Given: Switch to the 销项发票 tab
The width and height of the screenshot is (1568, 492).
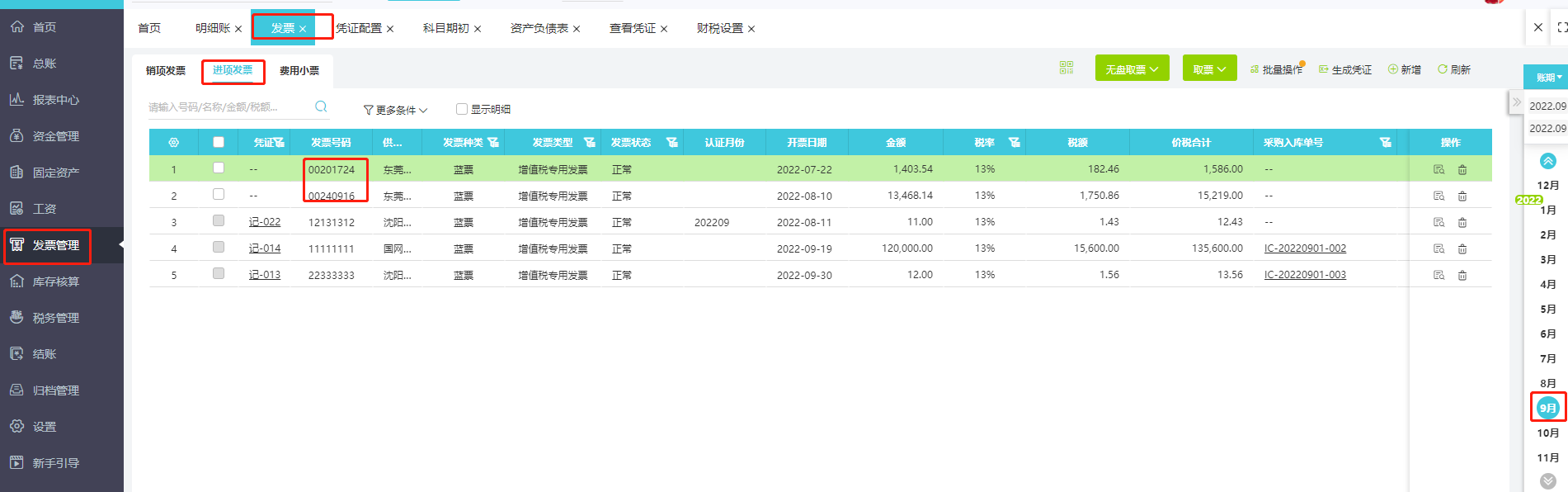Looking at the screenshot, I should [166, 71].
